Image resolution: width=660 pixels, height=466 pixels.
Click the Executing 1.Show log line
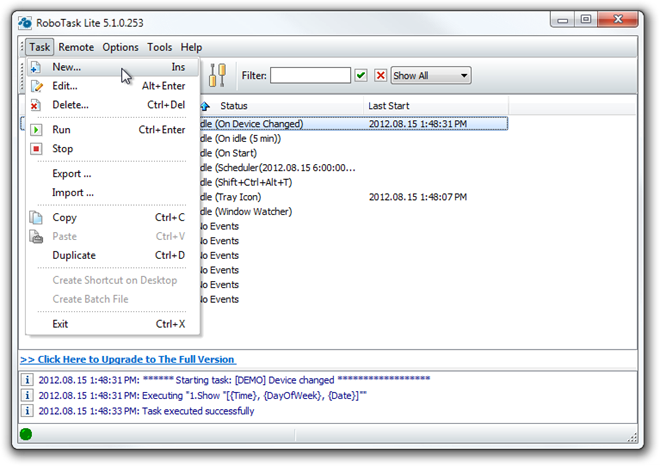coord(202,395)
